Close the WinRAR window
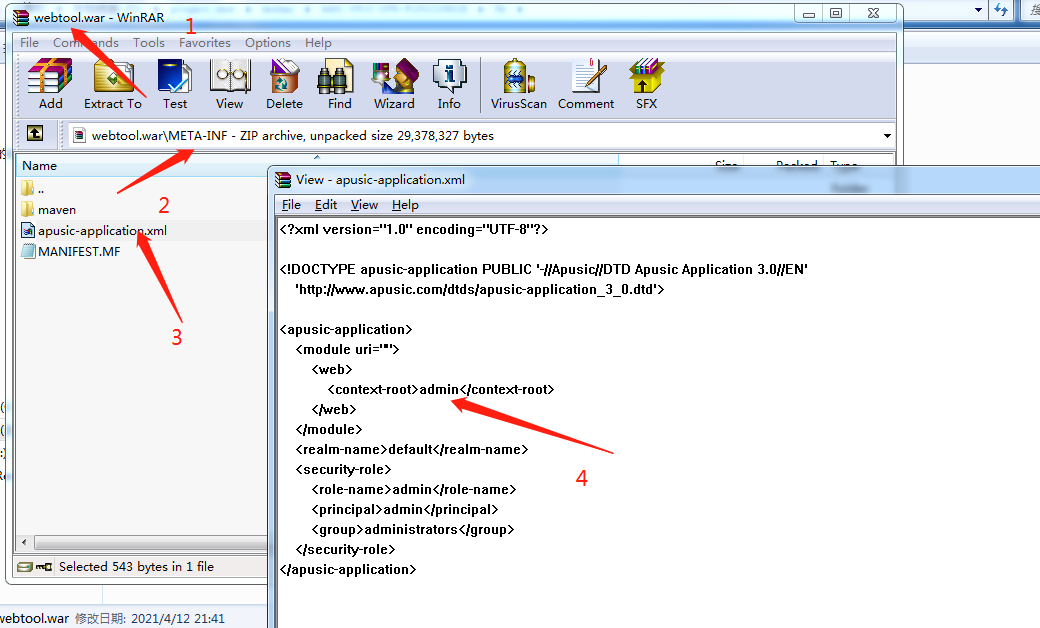Screen dimensions: 1040x628 [x=874, y=13]
